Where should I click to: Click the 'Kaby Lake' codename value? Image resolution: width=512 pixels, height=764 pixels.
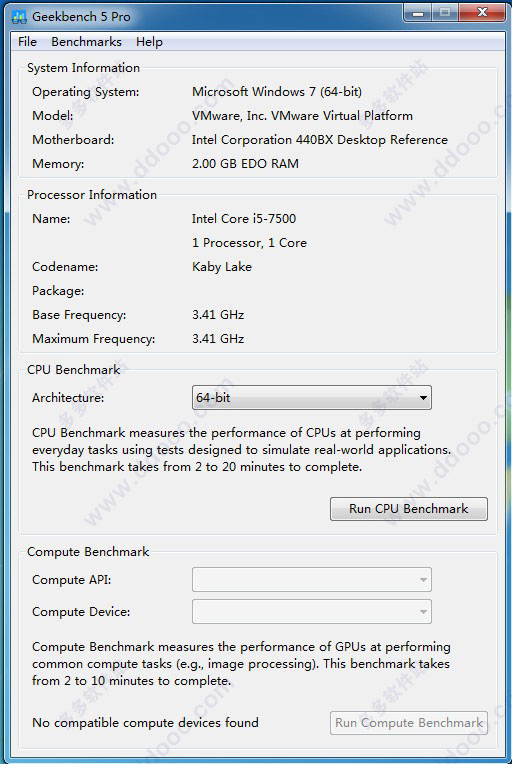point(222,267)
